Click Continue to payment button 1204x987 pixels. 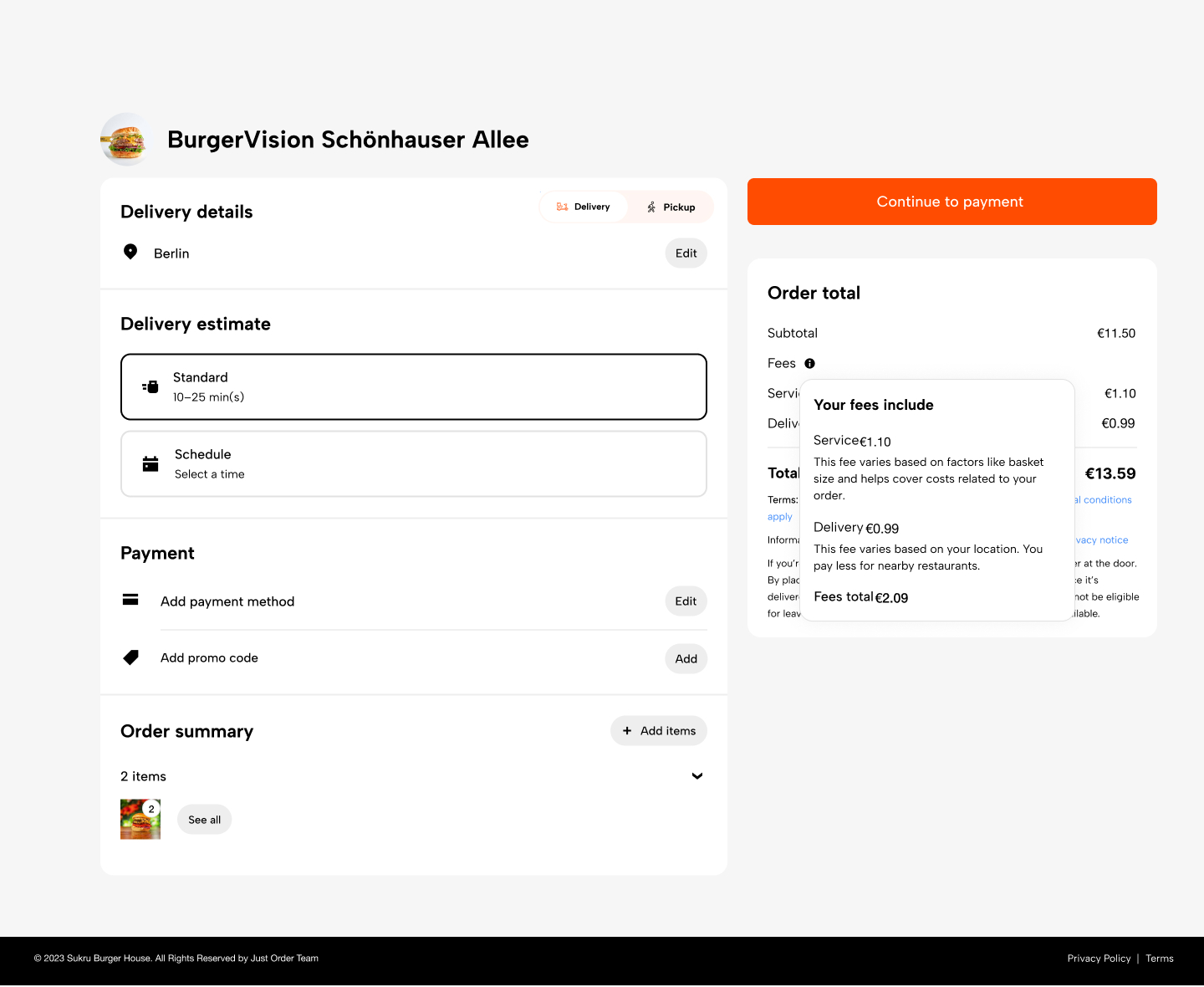951,202
